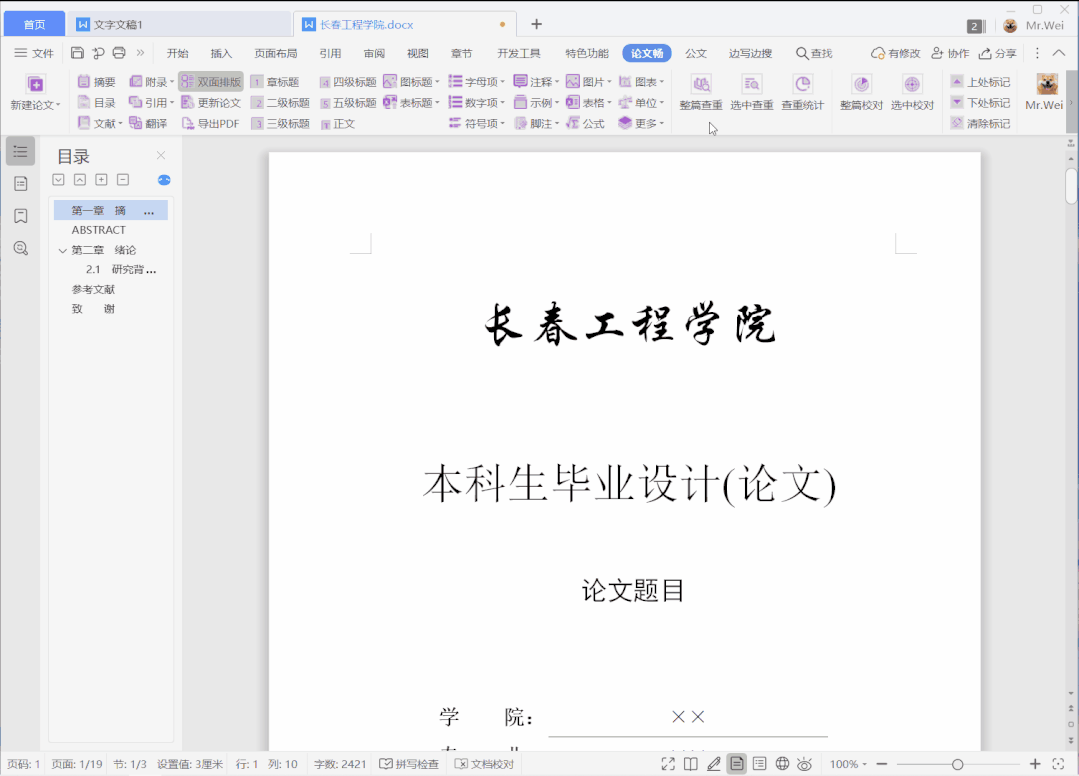This screenshot has height=776, width=1079.
Task: Apply the 章标题 chapter heading style
Action: pyautogui.click(x=284, y=81)
